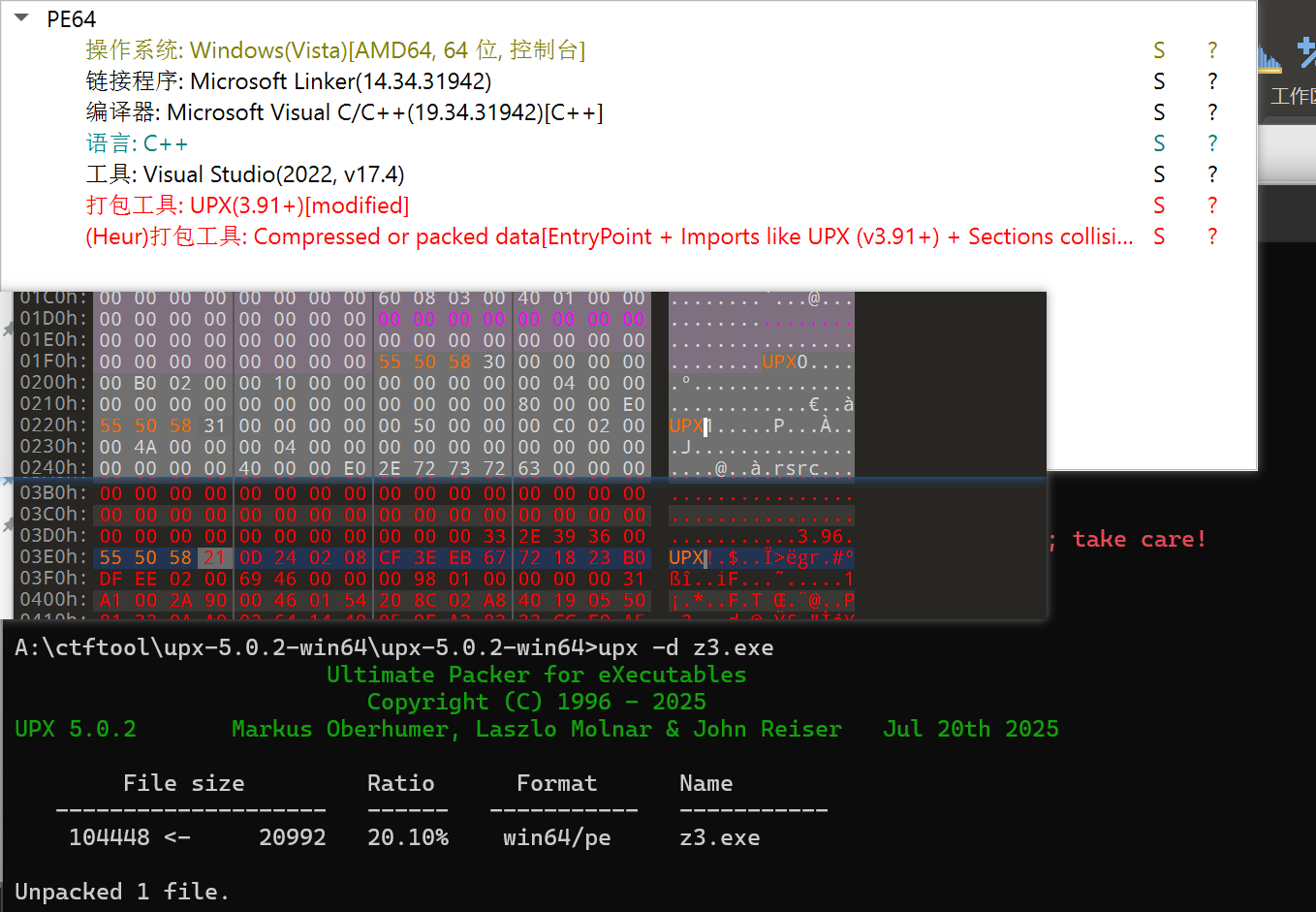1316x912 pixels.
Task: Click the S button on the 操作系统 Windows(Vista) row
Action: (1159, 50)
